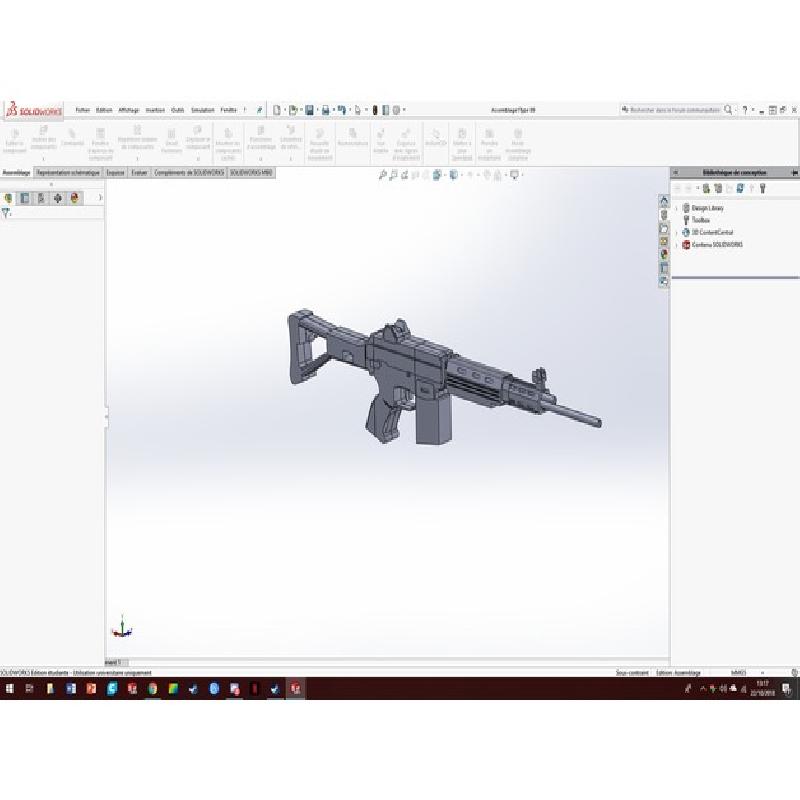Expand the Design Library tree node

click(x=677, y=208)
